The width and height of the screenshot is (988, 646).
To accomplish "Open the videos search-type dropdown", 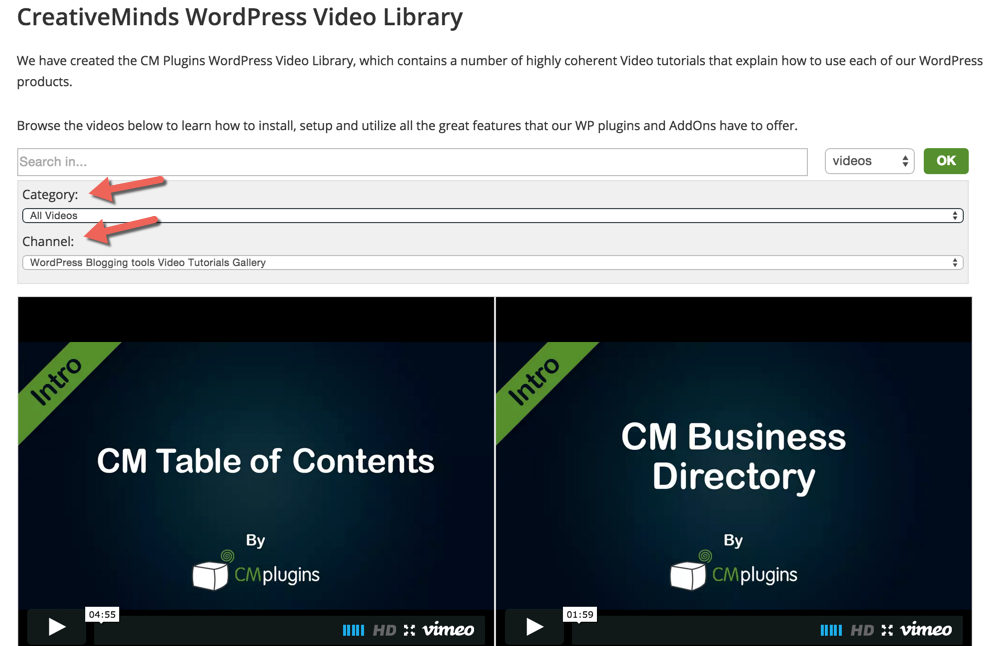I will pyautogui.click(x=870, y=161).
